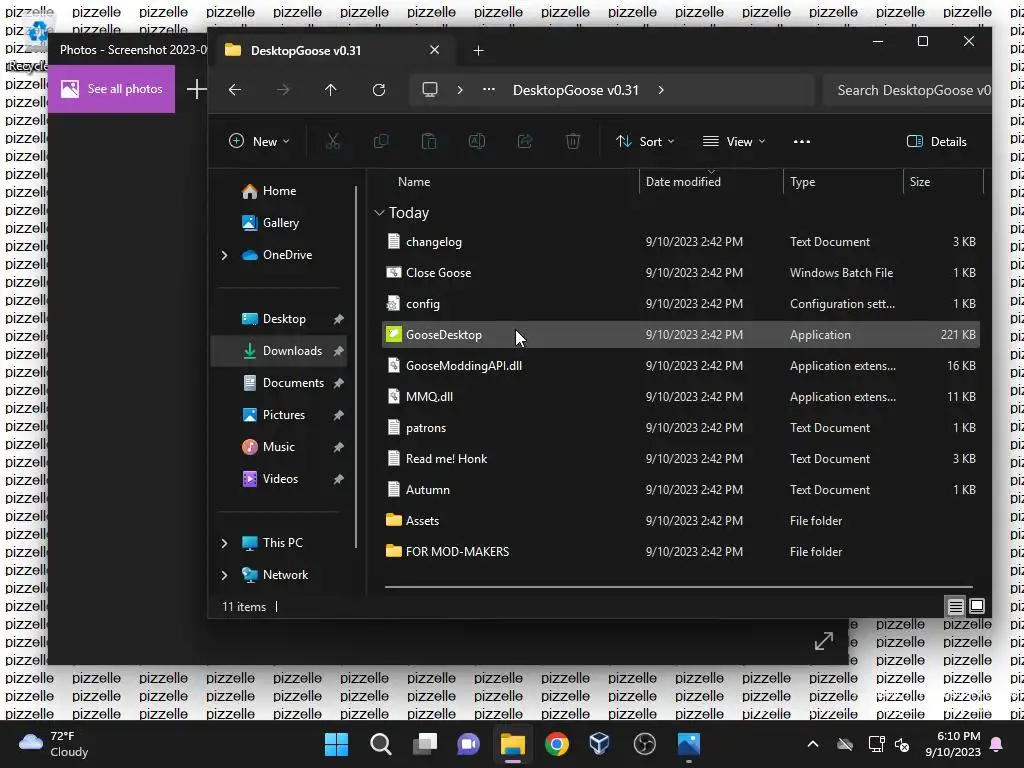
Task: Open hidden breadcrumb path ellipsis
Action: pos(488,90)
